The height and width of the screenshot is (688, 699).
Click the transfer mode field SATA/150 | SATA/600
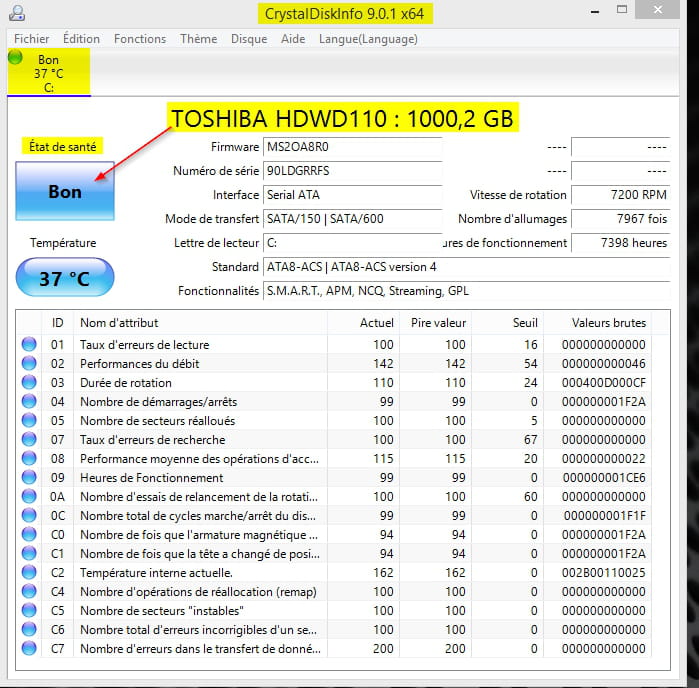tap(353, 219)
